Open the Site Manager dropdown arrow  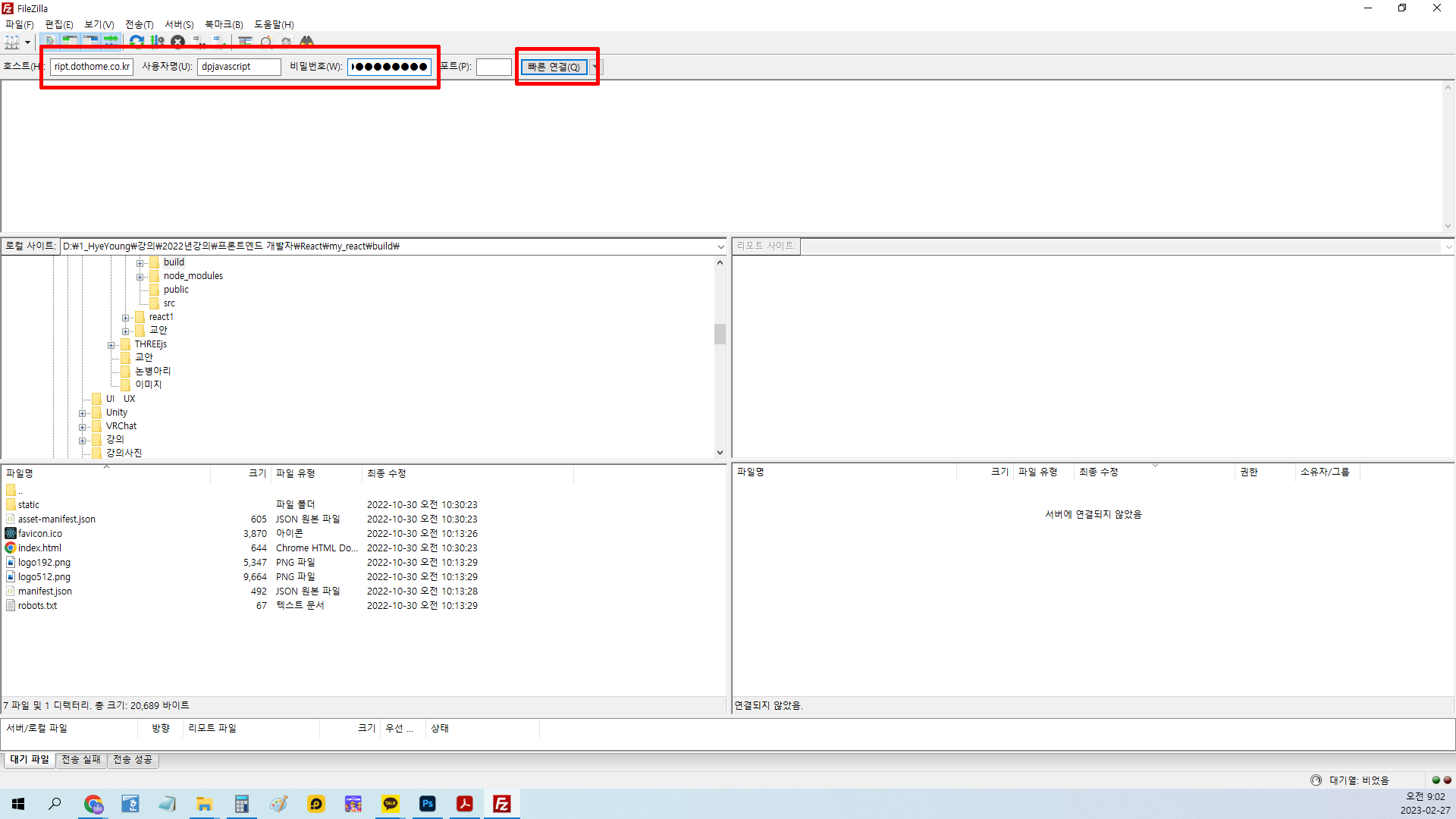click(27, 42)
